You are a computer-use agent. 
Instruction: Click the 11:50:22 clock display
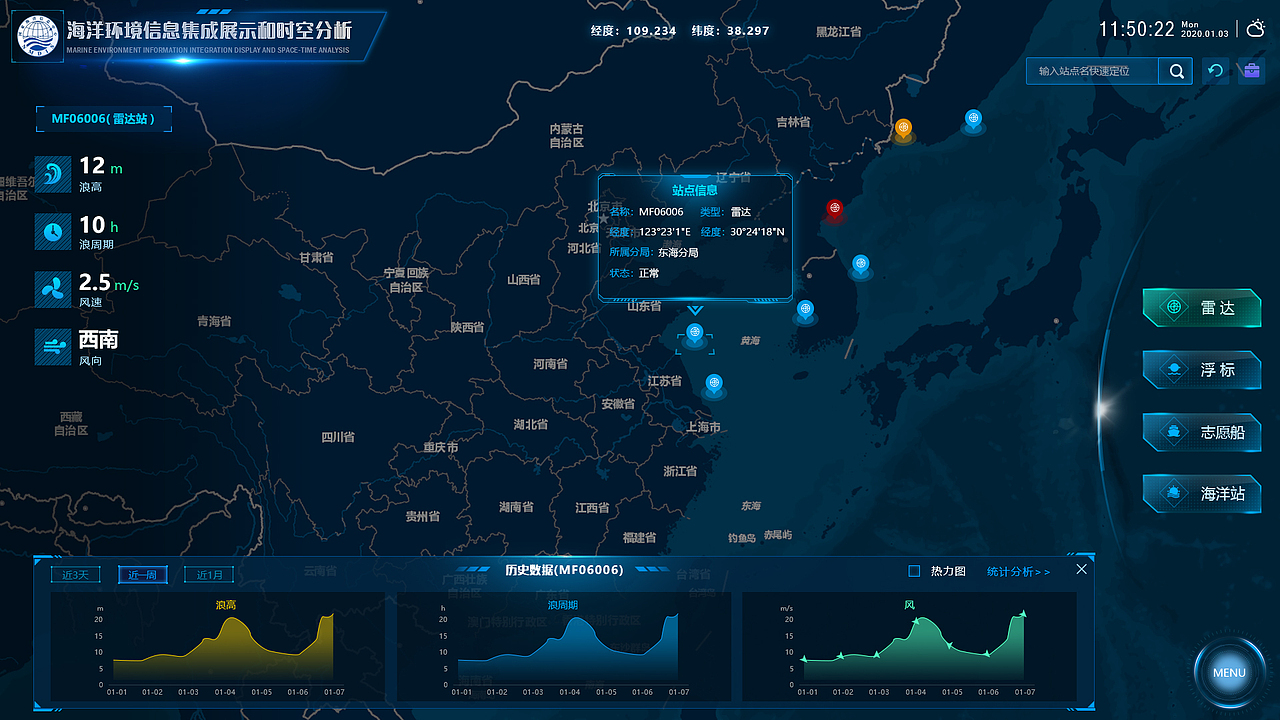pos(1137,29)
